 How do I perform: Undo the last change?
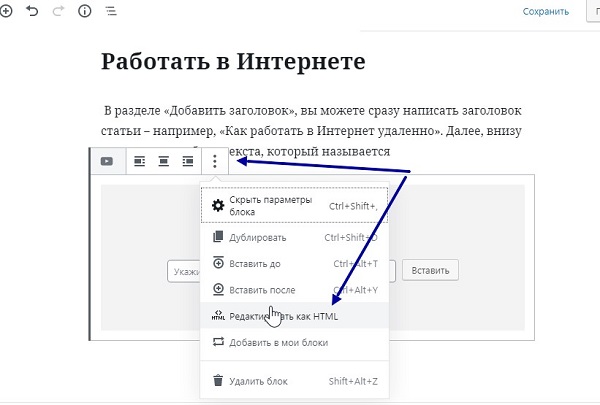click(x=32, y=11)
